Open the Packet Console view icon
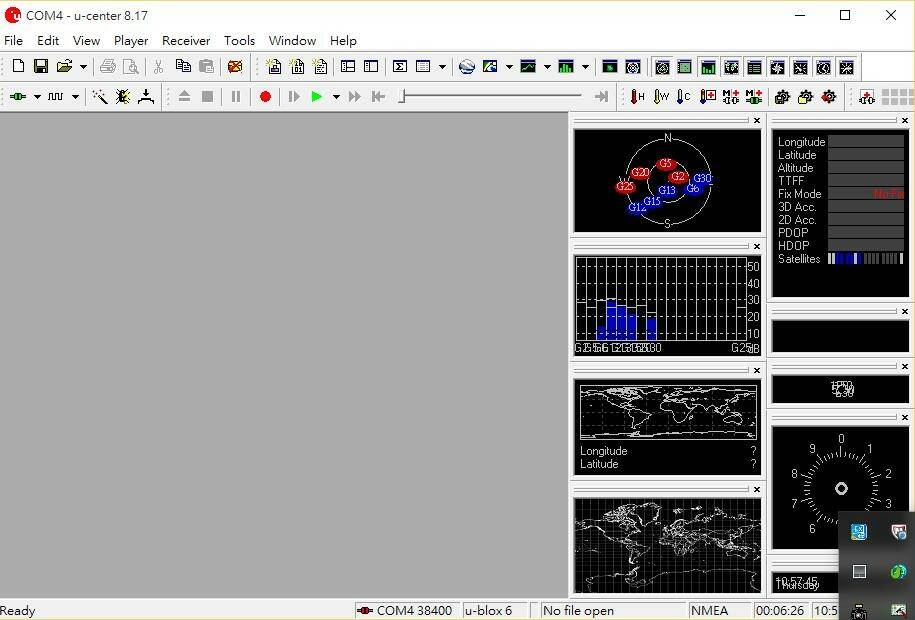 (x=274, y=67)
